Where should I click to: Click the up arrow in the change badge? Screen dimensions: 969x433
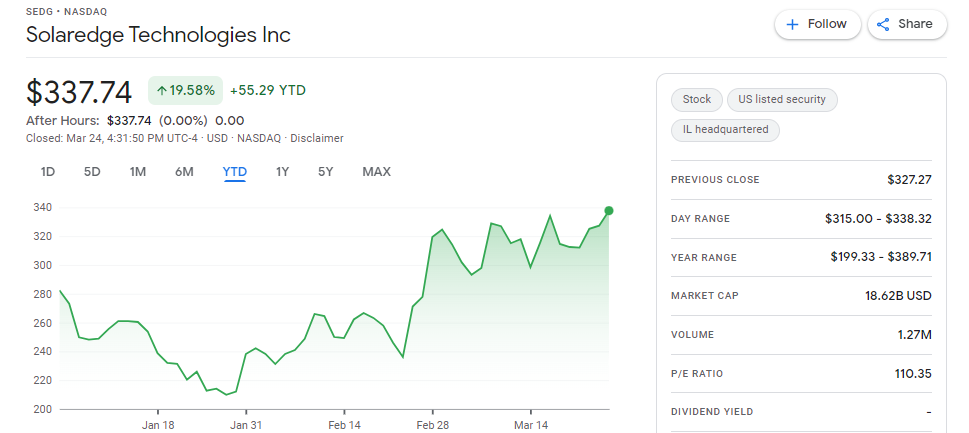[161, 91]
